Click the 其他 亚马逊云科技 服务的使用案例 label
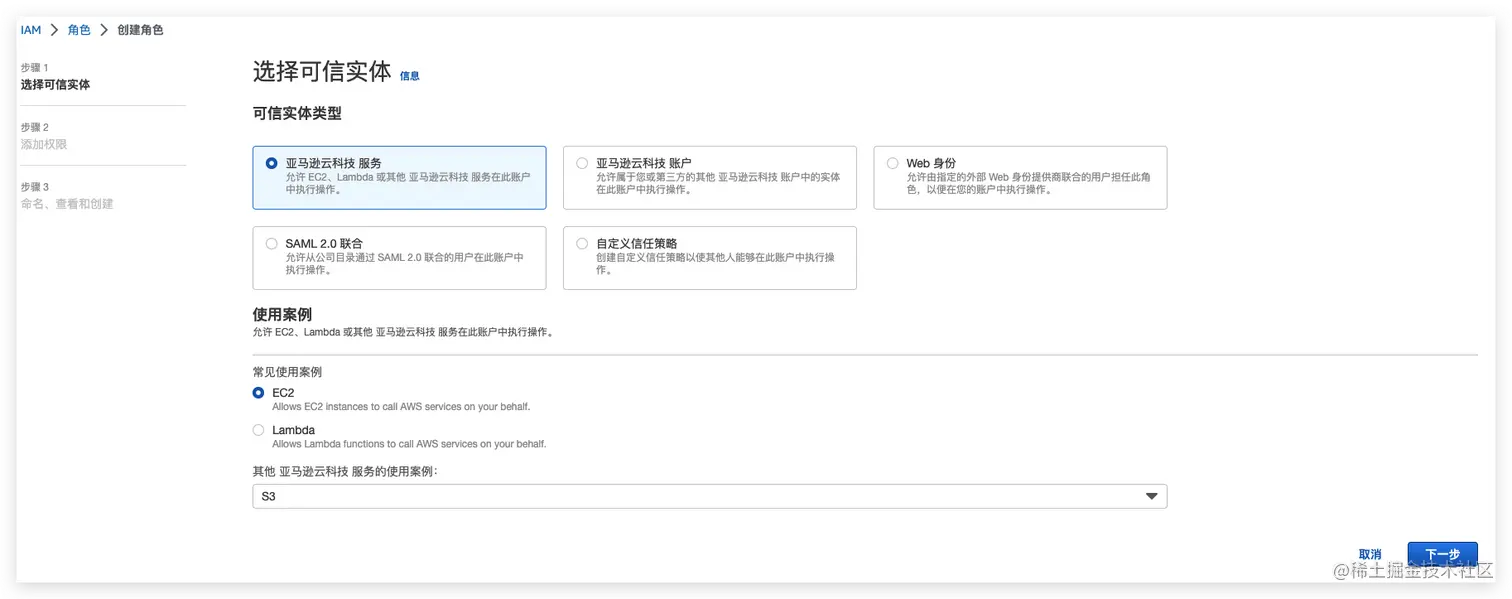The height and width of the screenshot is (599, 1512). [345, 471]
